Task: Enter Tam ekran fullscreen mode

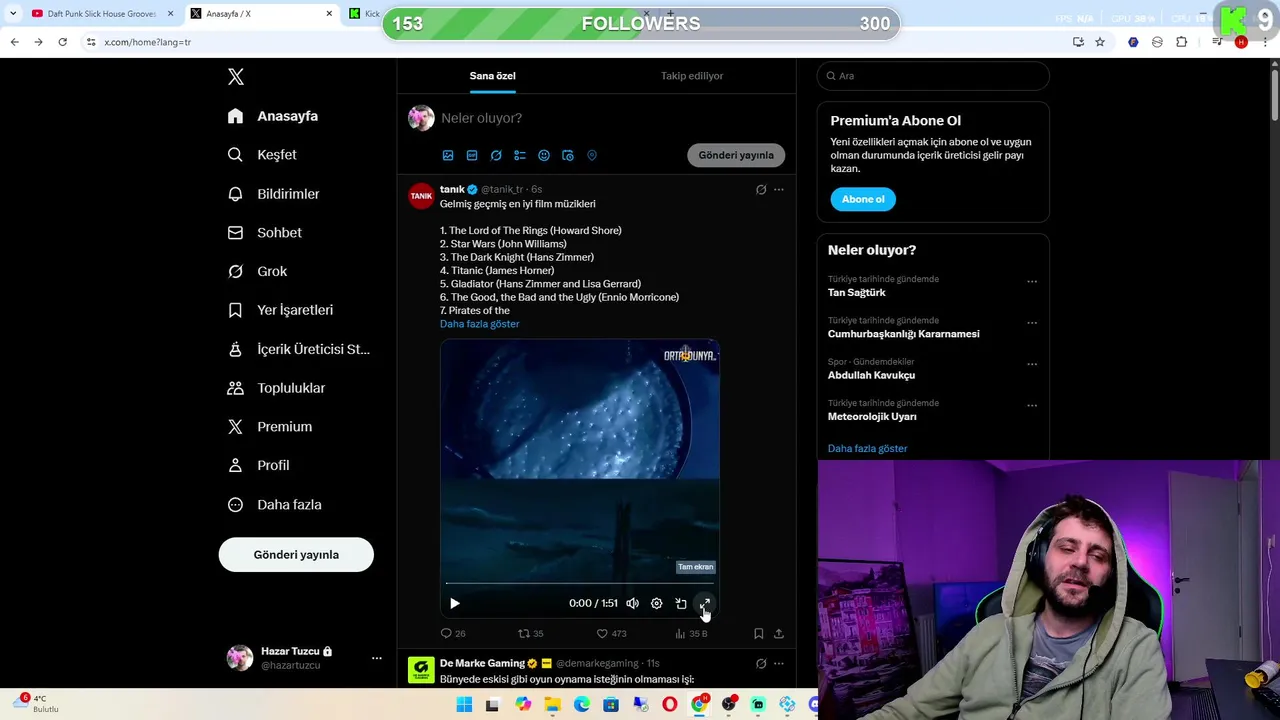Action: 705,603
